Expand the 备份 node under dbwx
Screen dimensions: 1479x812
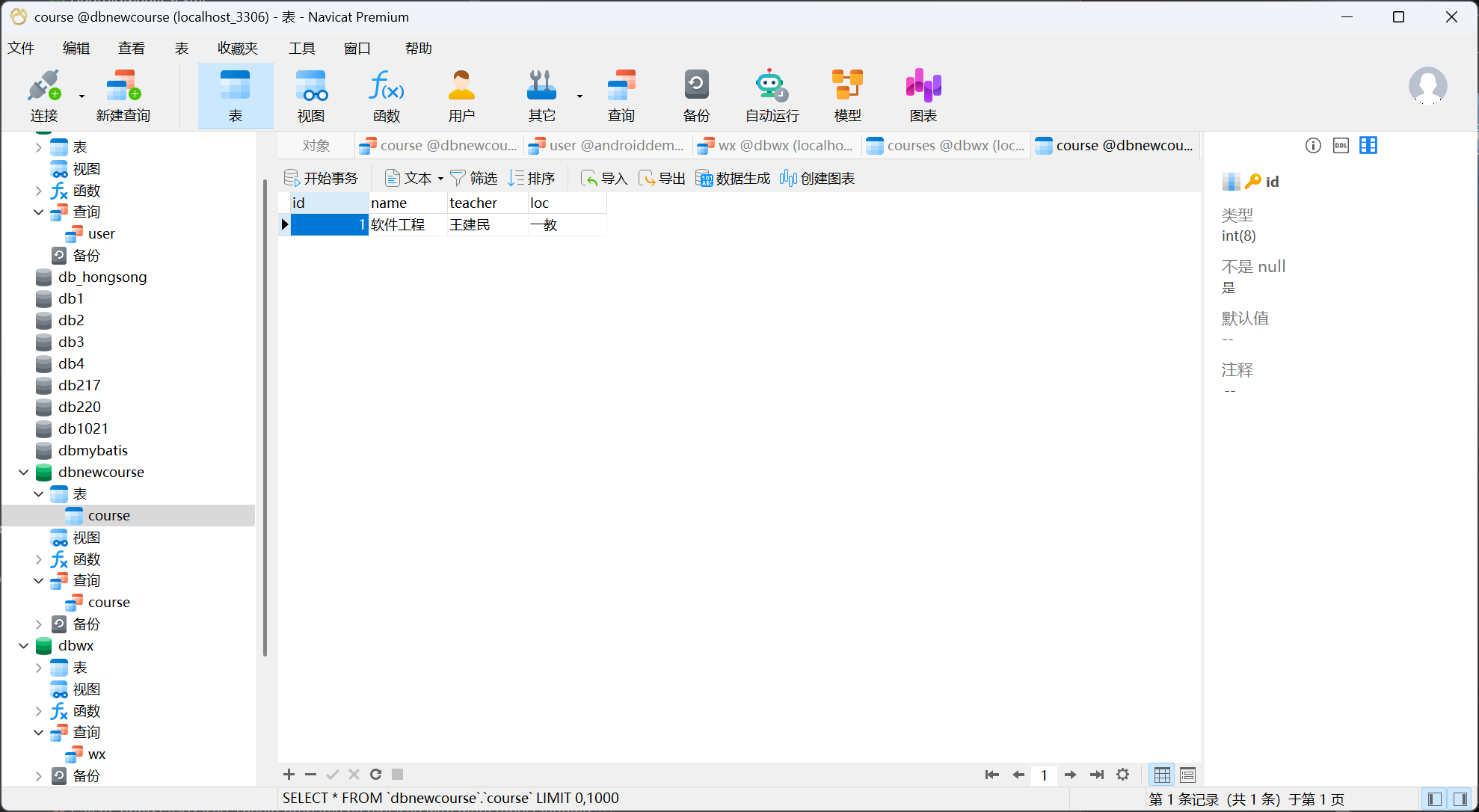click(38, 776)
